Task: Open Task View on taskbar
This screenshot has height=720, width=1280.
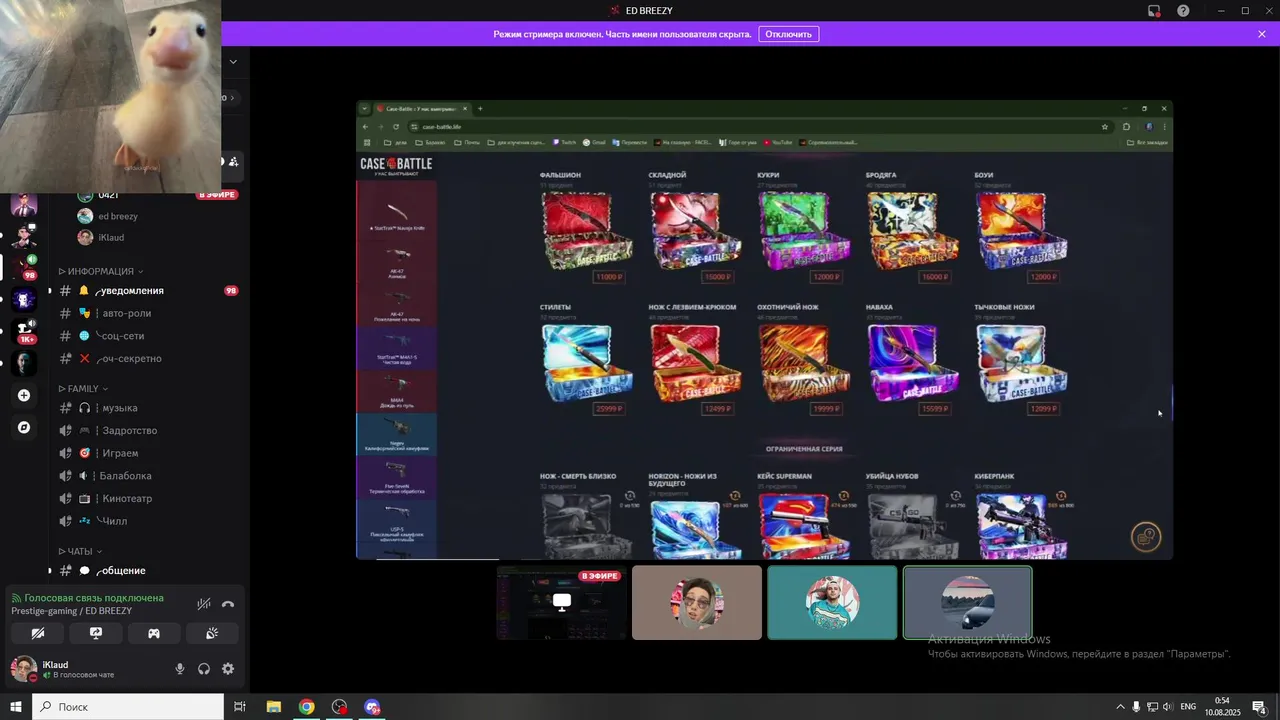Action: click(240, 707)
